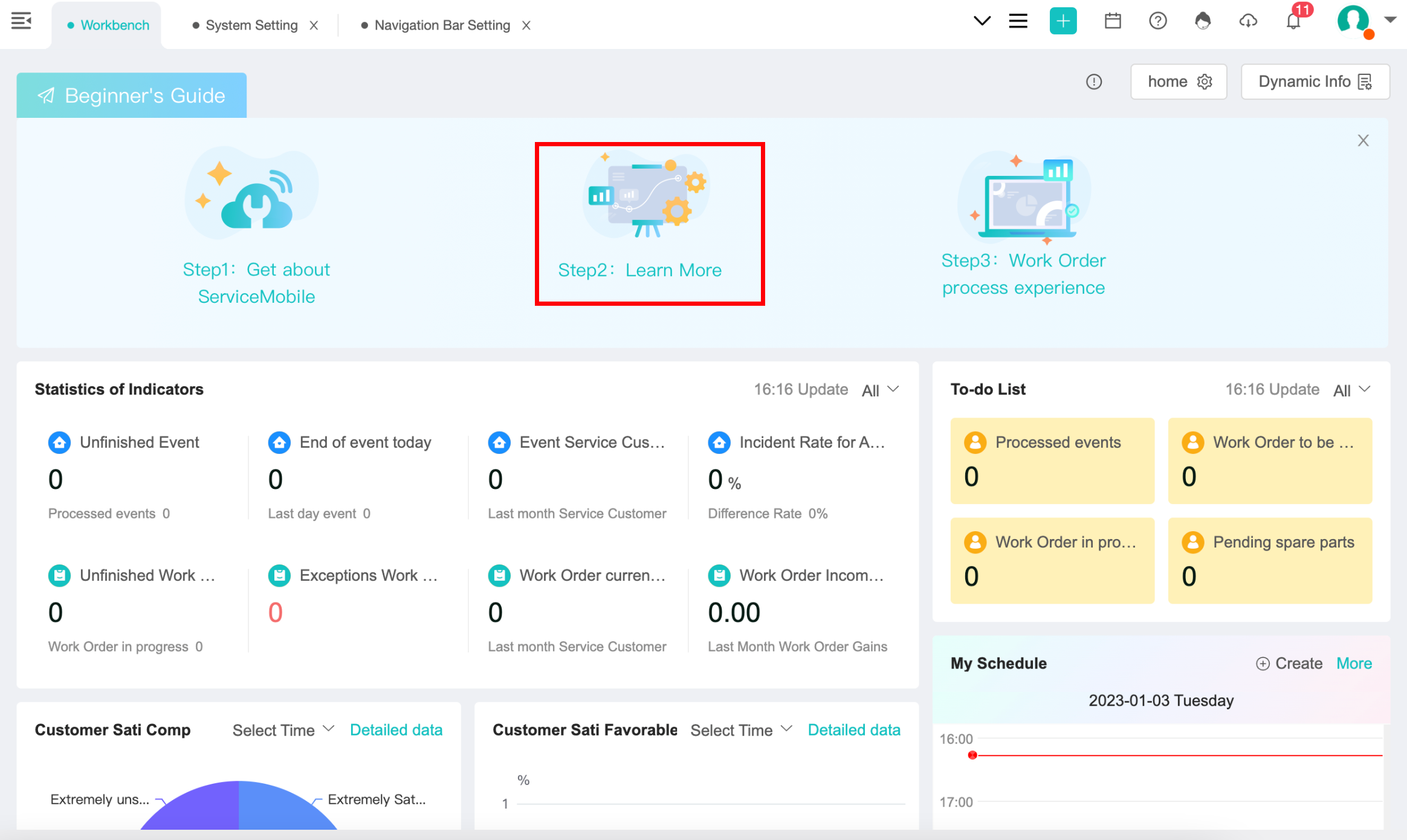Image resolution: width=1407 pixels, height=840 pixels.
Task: Click the current time red marker at 16:00
Action: point(972,755)
